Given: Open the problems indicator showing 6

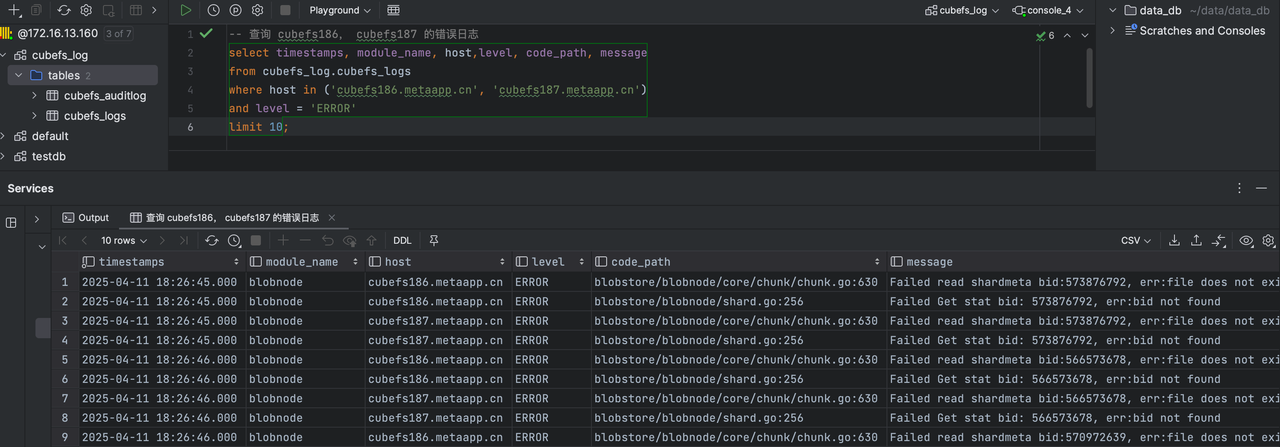Looking at the screenshot, I should tap(1045, 35).
